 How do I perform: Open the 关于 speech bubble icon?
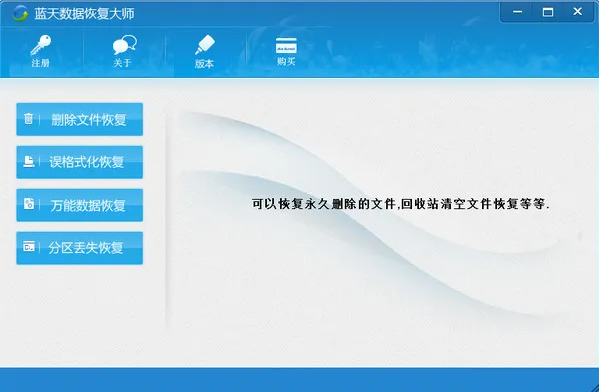124,45
